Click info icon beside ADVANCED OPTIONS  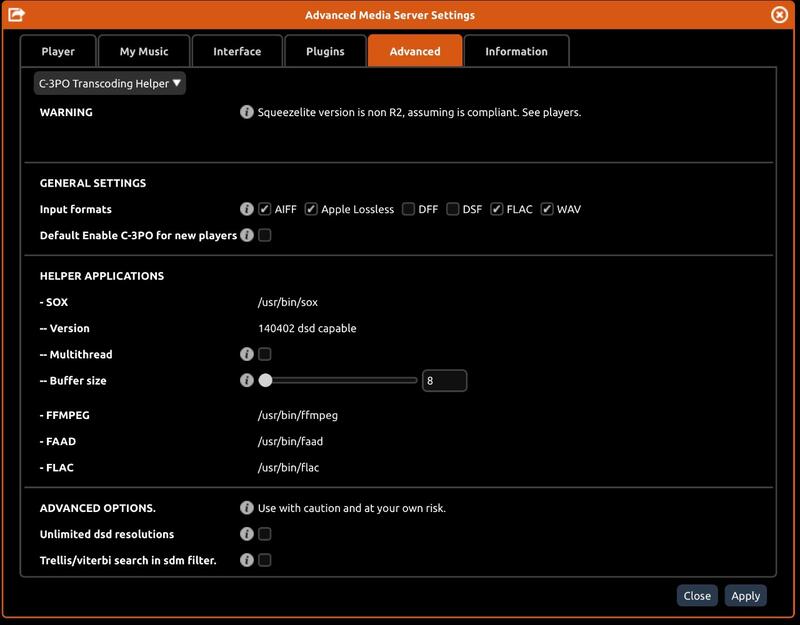click(247, 508)
